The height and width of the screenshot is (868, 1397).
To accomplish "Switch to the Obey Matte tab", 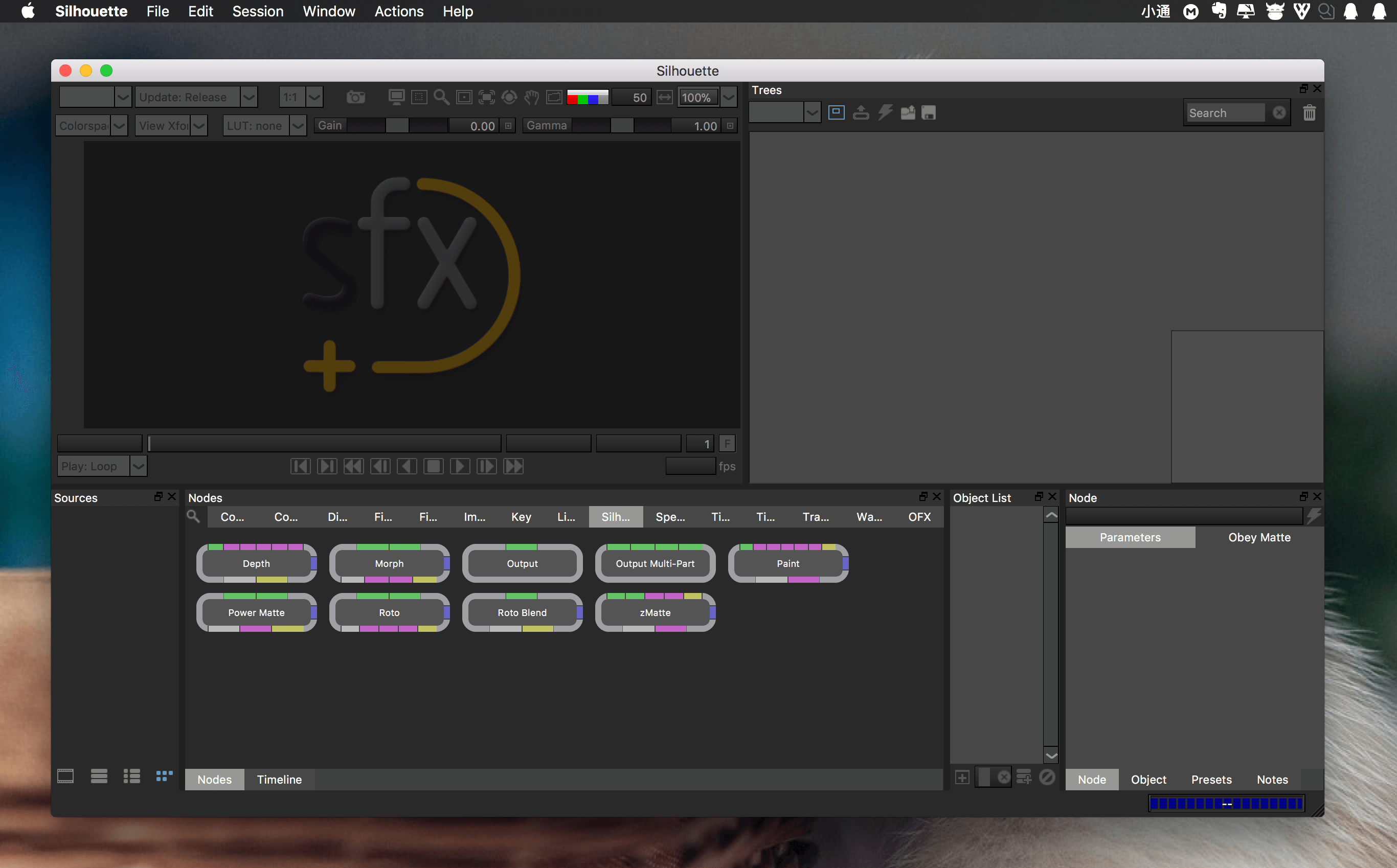I will 1259,537.
